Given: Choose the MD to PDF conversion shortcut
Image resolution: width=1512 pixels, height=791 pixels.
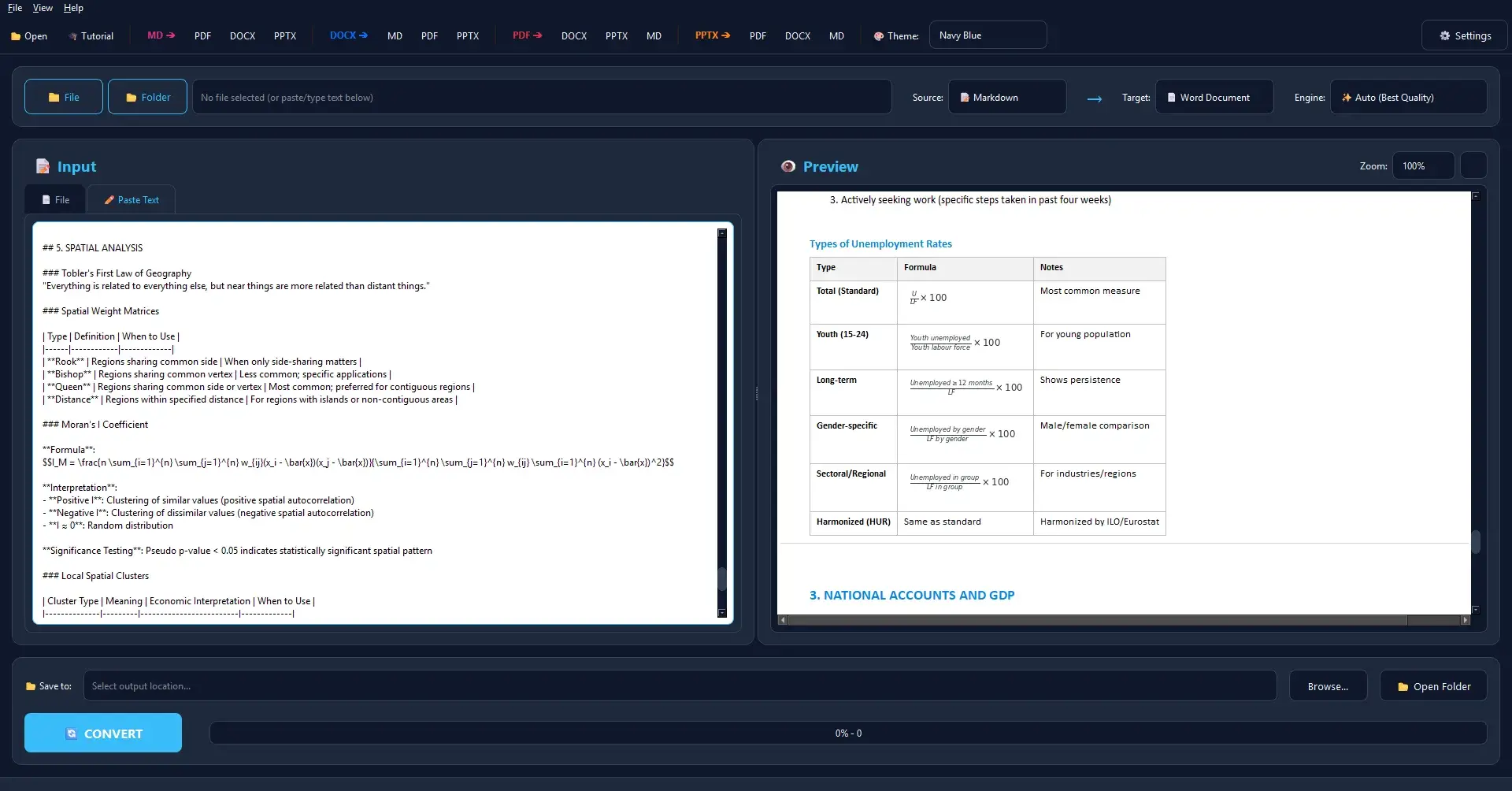Looking at the screenshot, I should 202,35.
